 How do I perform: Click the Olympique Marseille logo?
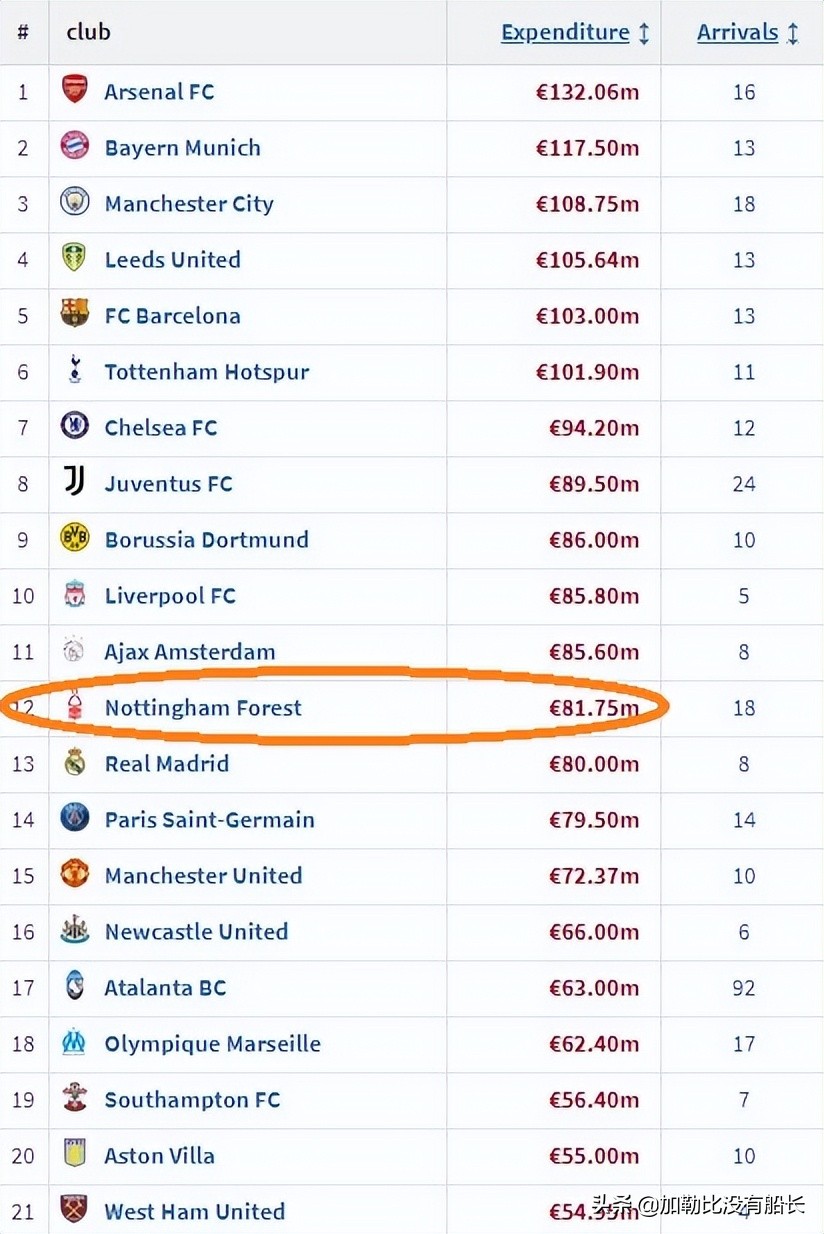[74, 1042]
